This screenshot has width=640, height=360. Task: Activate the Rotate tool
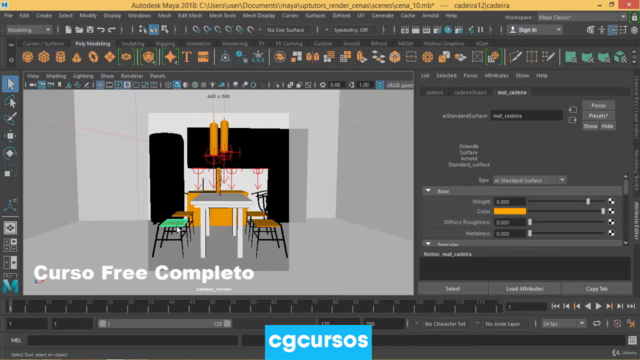[x=10, y=153]
